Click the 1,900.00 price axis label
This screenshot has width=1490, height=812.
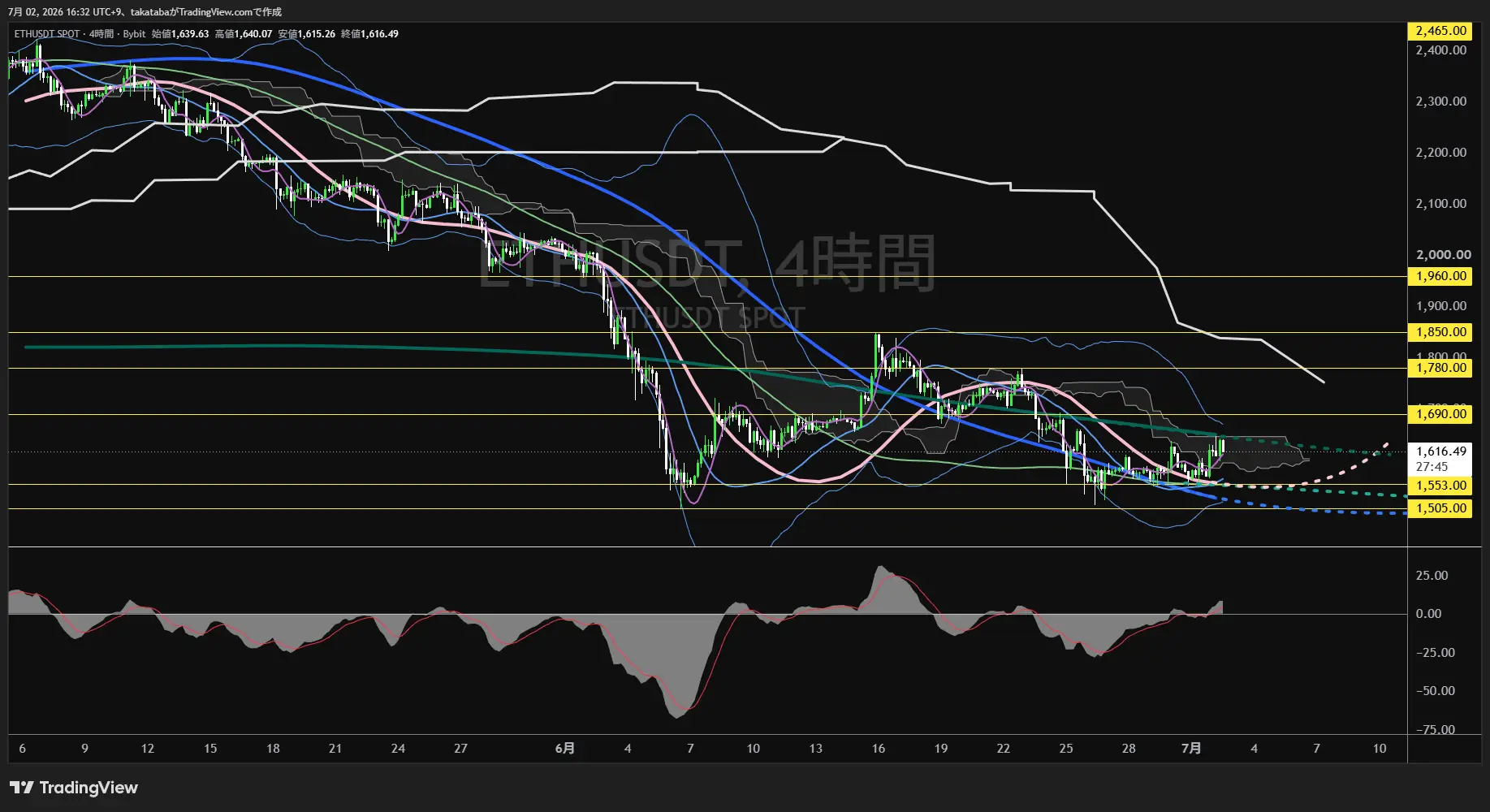1440,306
